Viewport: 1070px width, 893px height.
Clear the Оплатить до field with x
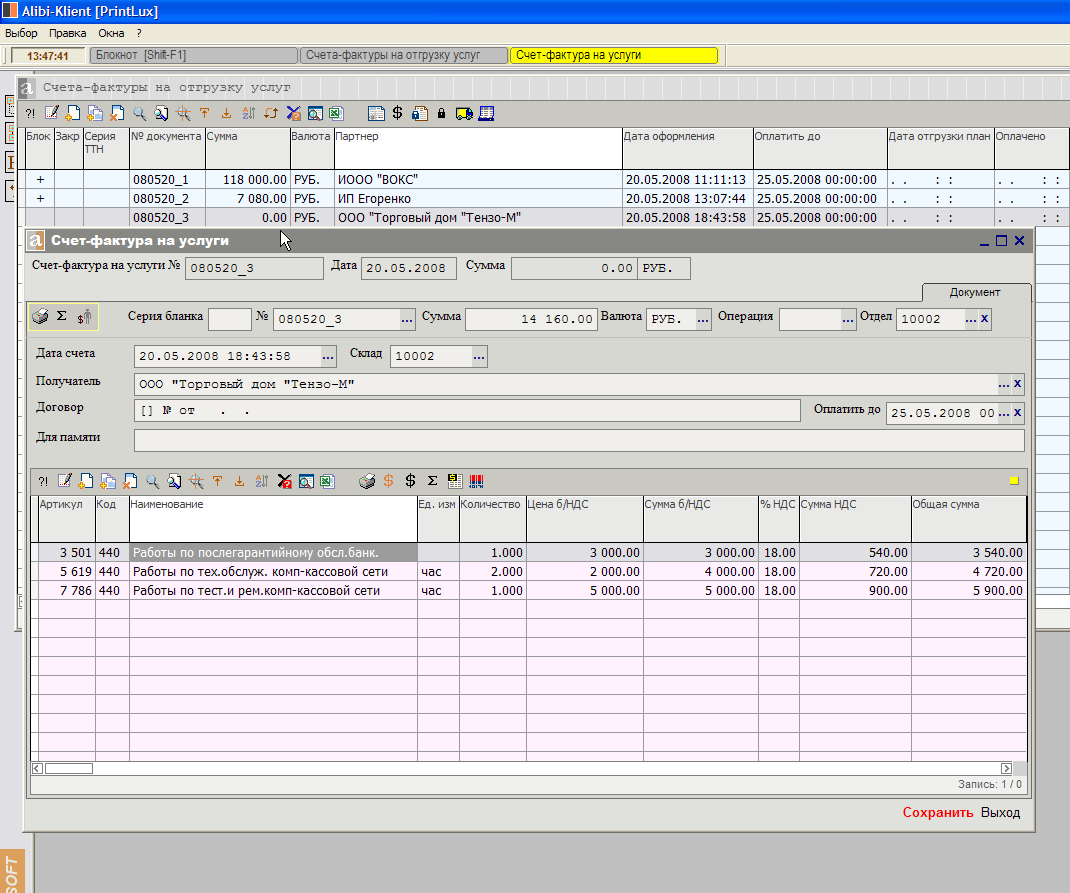pos(1017,412)
